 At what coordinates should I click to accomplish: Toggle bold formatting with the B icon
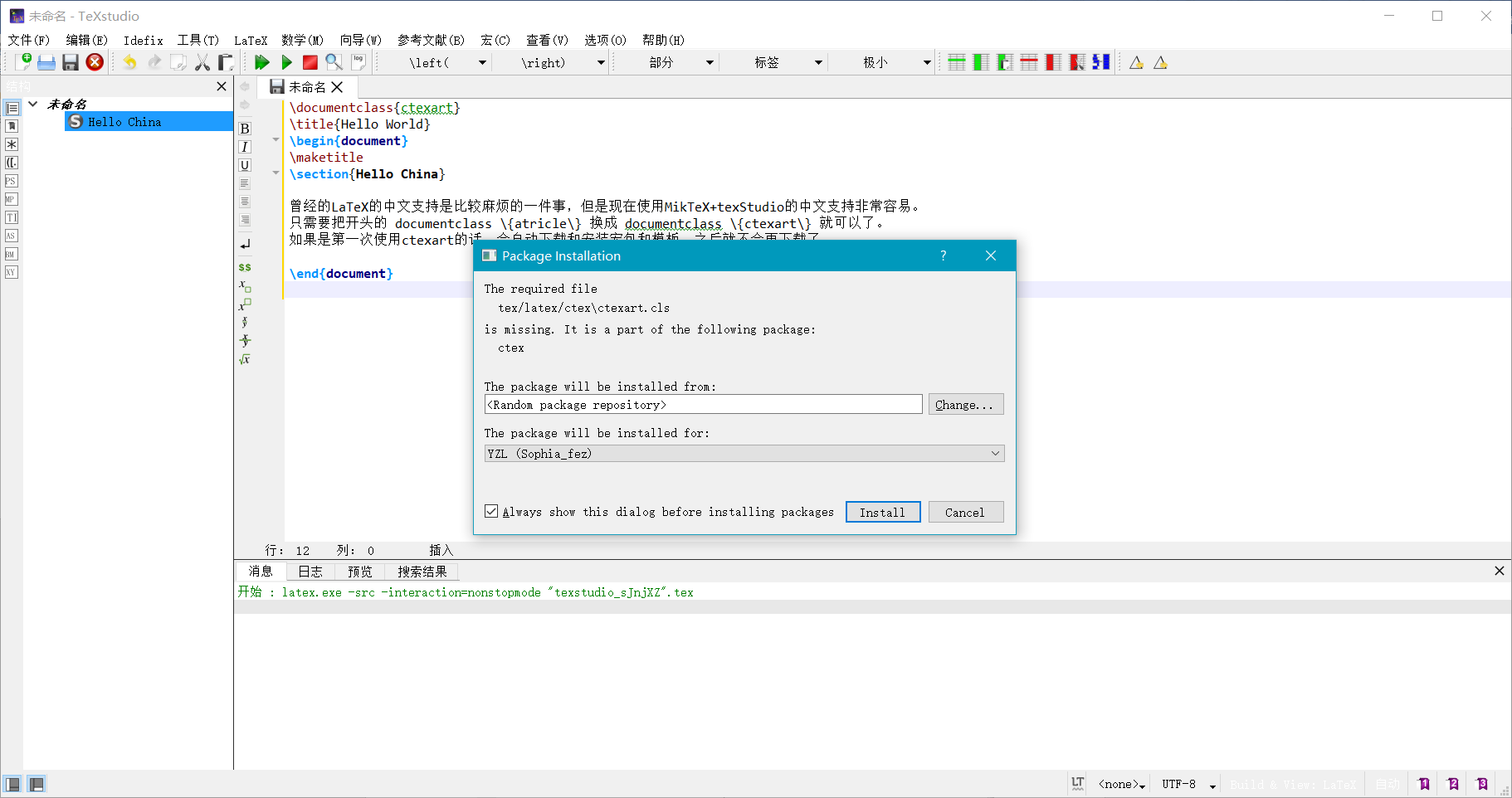coord(245,129)
